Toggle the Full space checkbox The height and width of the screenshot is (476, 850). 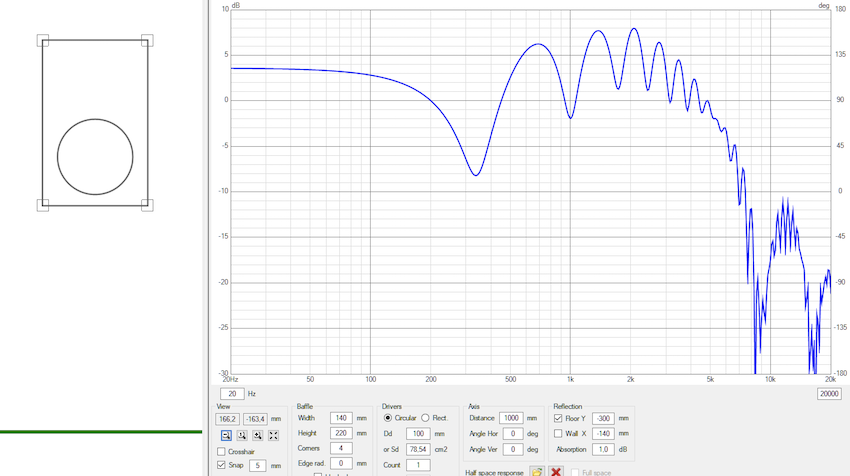coord(575,473)
